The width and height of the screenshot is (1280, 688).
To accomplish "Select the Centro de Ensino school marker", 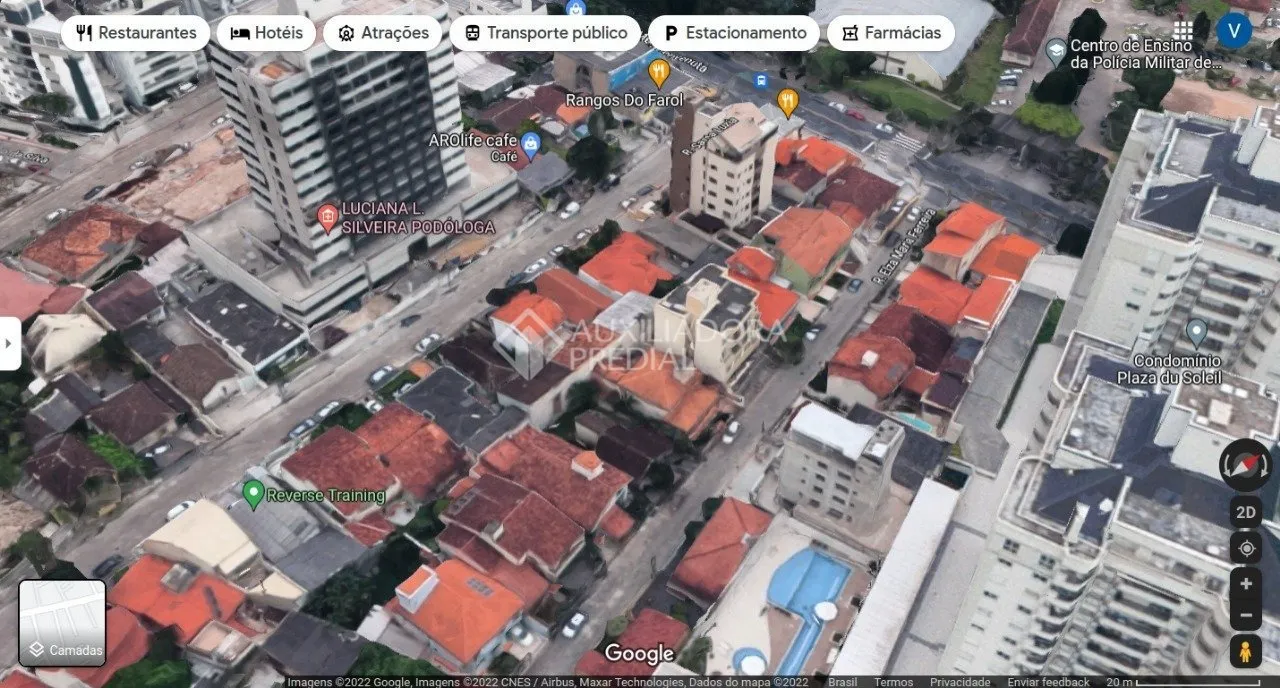I will coord(1054,50).
